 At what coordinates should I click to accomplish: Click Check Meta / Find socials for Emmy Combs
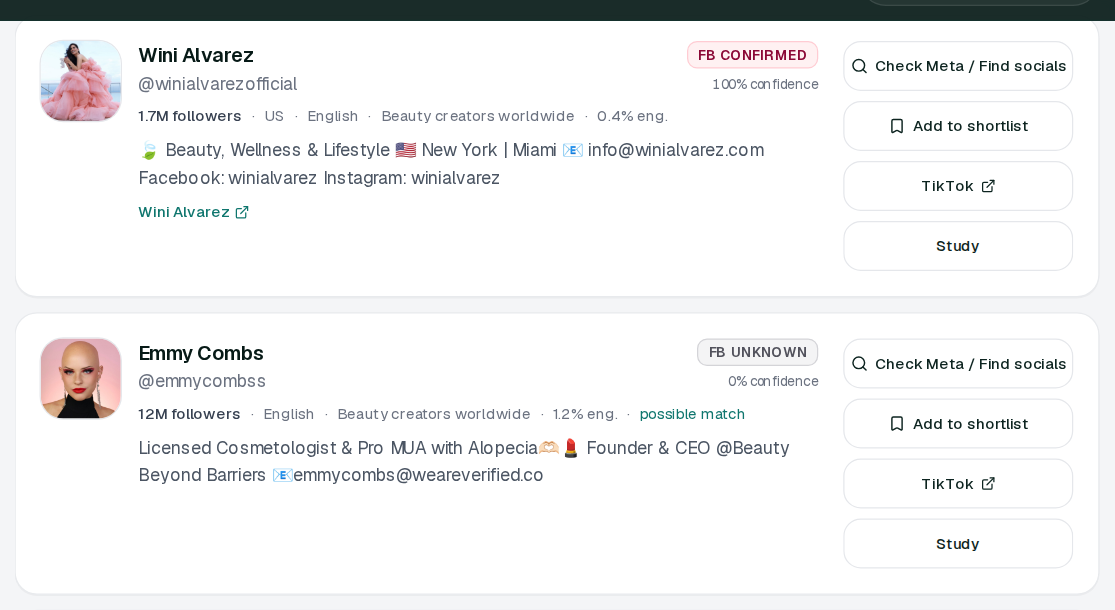958,364
